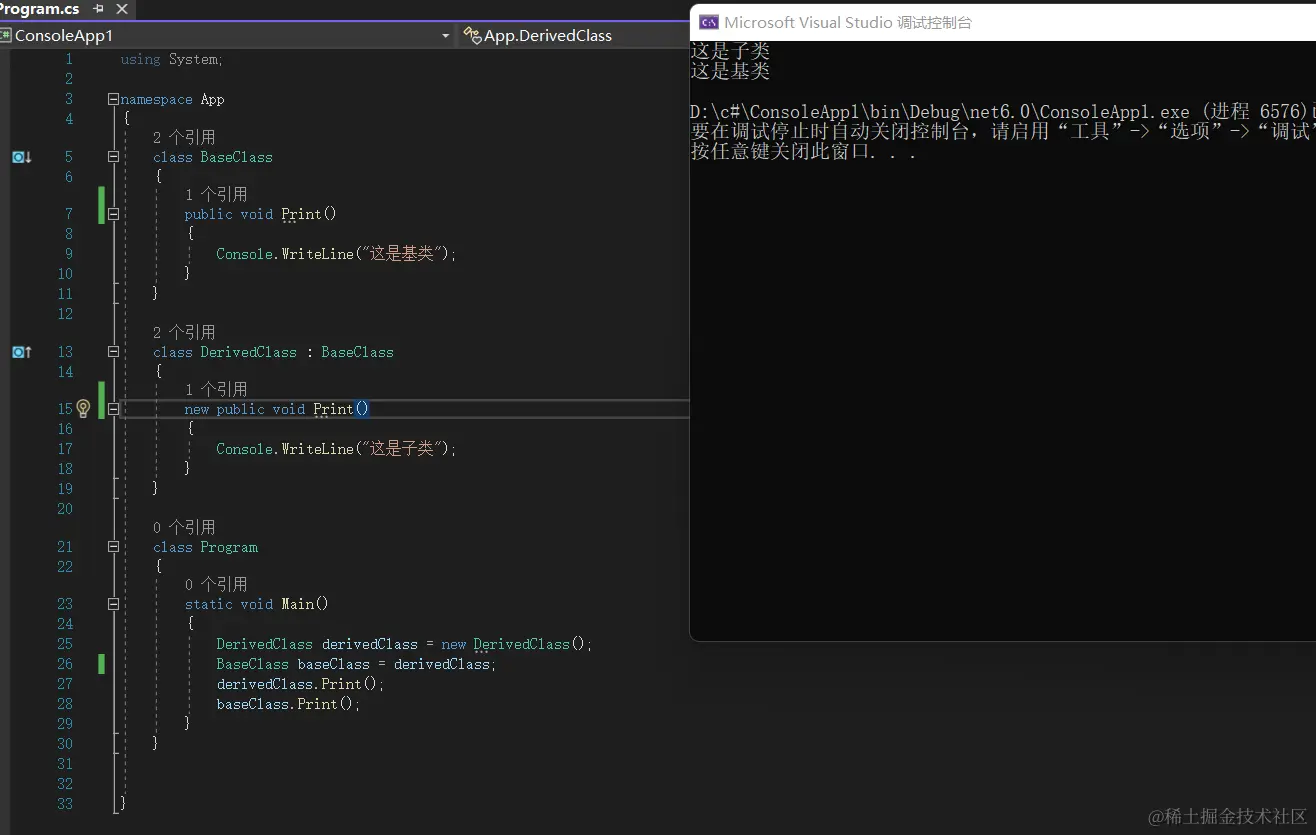Click the C# project icon beside ConsoleApp1
The width and height of the screenshot is (1316, 835).
(6, 35)
